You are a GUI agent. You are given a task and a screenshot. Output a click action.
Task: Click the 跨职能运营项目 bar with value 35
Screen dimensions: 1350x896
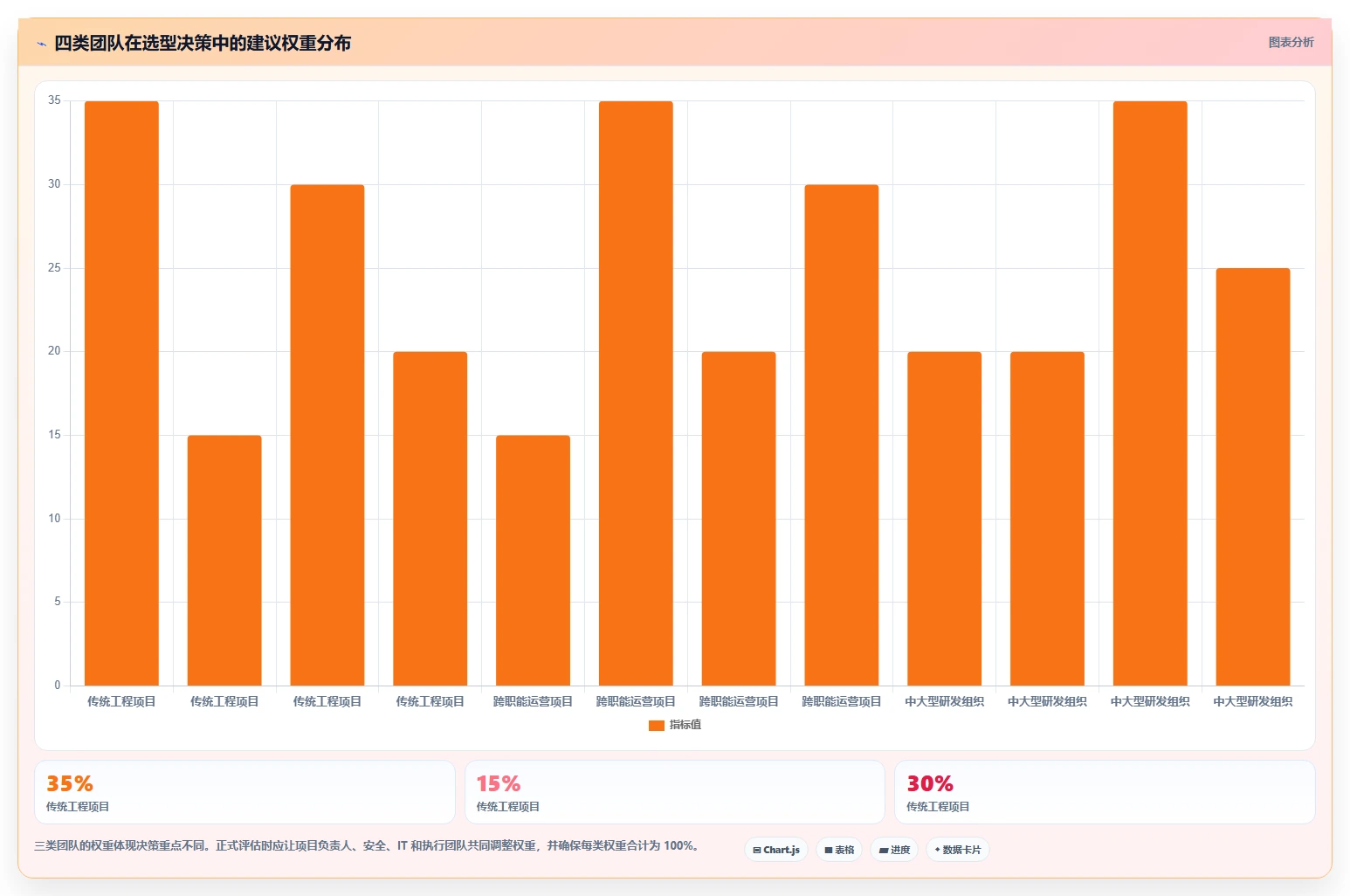pyautogui.click(x=636, y=393)
